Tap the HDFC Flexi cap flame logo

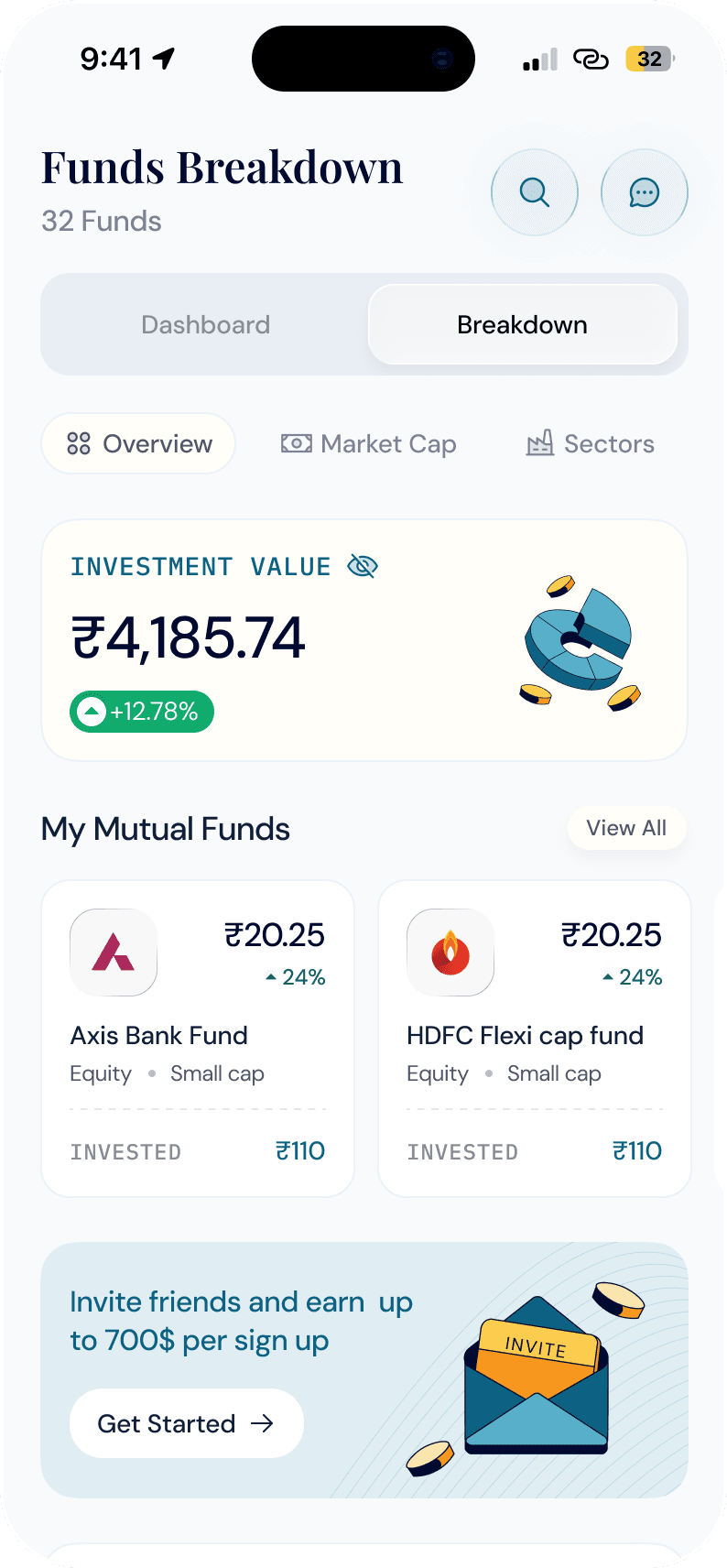tap(450, 953)
